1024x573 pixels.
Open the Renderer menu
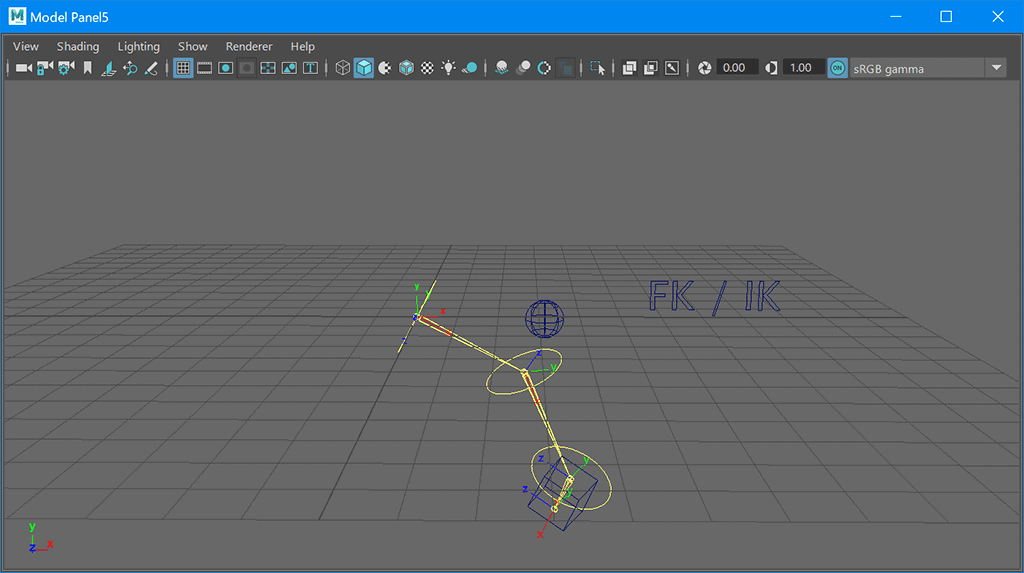249,46
